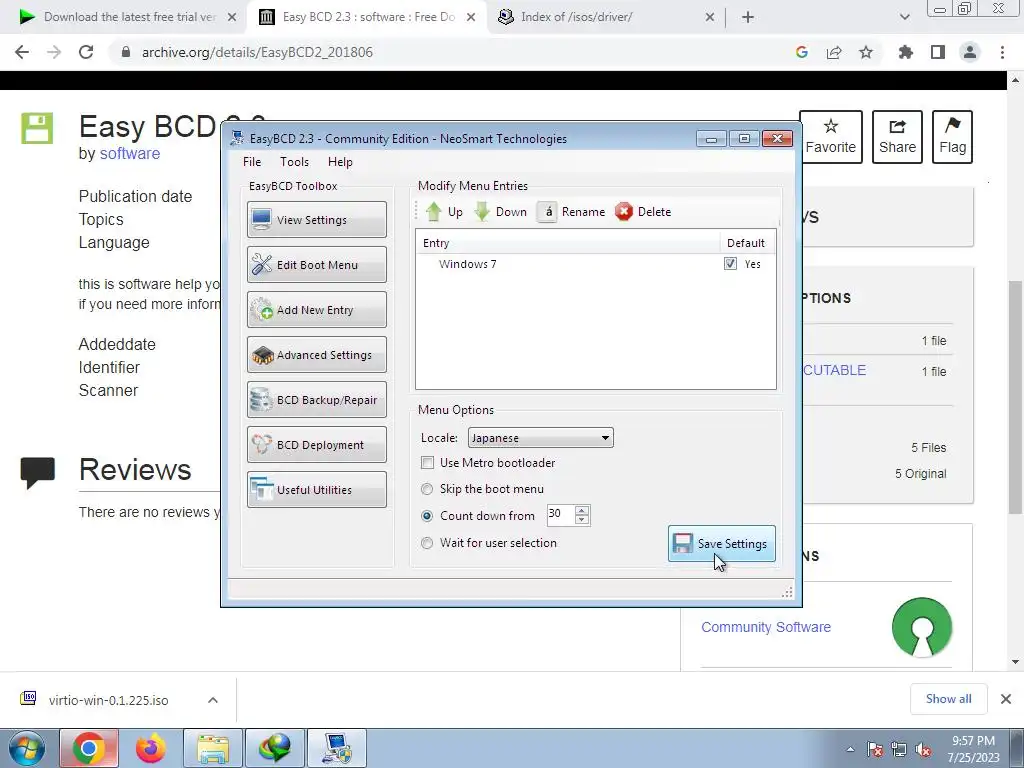Select the Windows 7 entry row

(596, 264)
